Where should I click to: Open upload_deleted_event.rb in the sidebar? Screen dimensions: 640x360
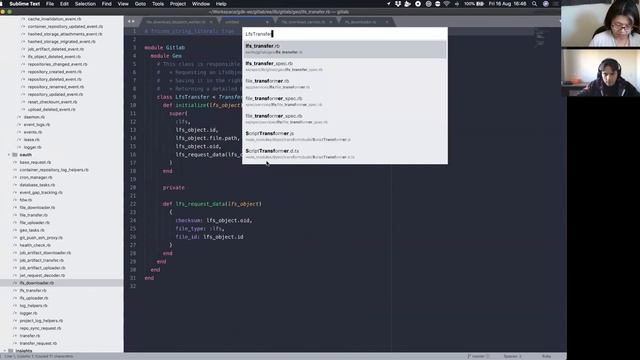point(51,109)
